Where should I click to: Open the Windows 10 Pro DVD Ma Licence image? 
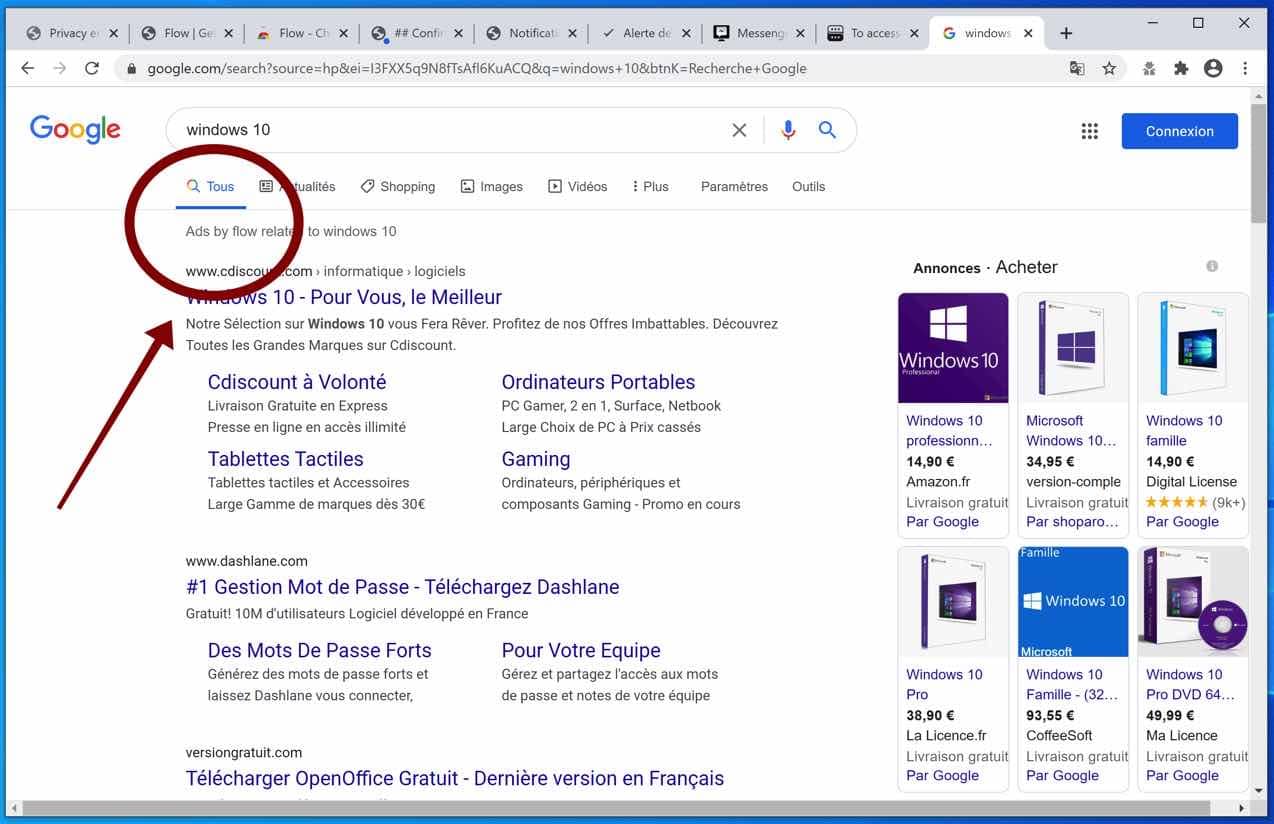[1193, 602]
